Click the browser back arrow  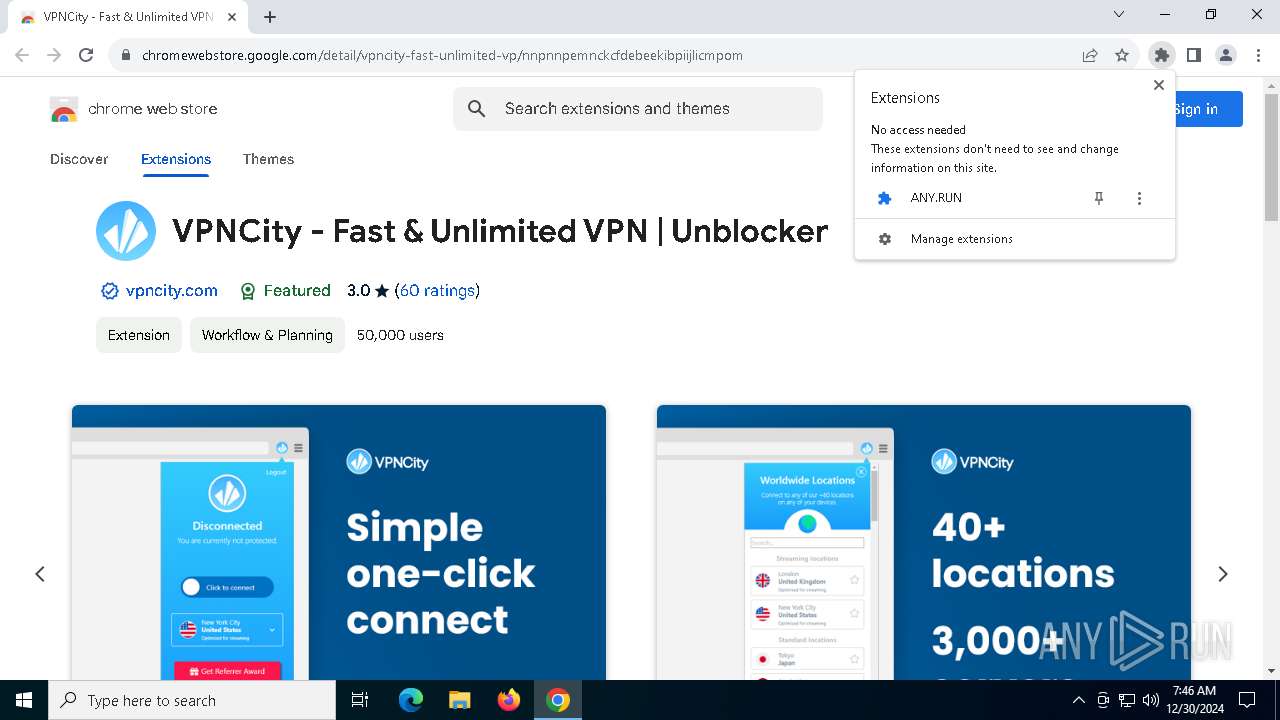(x=22, y=55)
